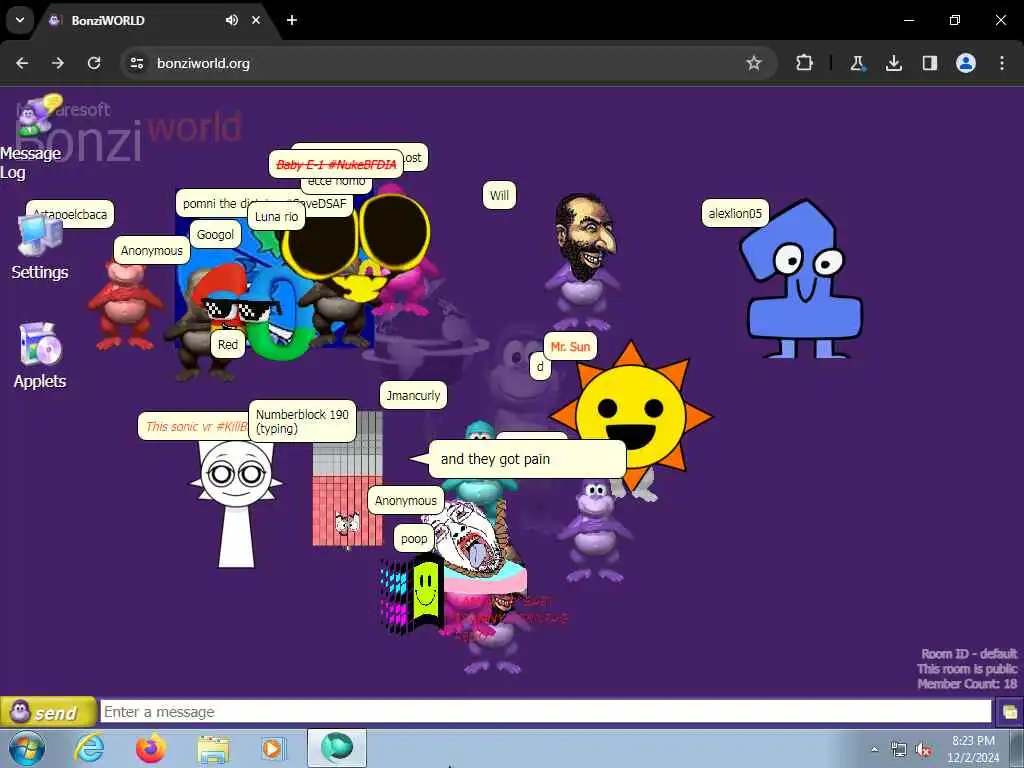Click the name tag labeled d
This screenshot has width=1024, height=768.
[540, 366]
